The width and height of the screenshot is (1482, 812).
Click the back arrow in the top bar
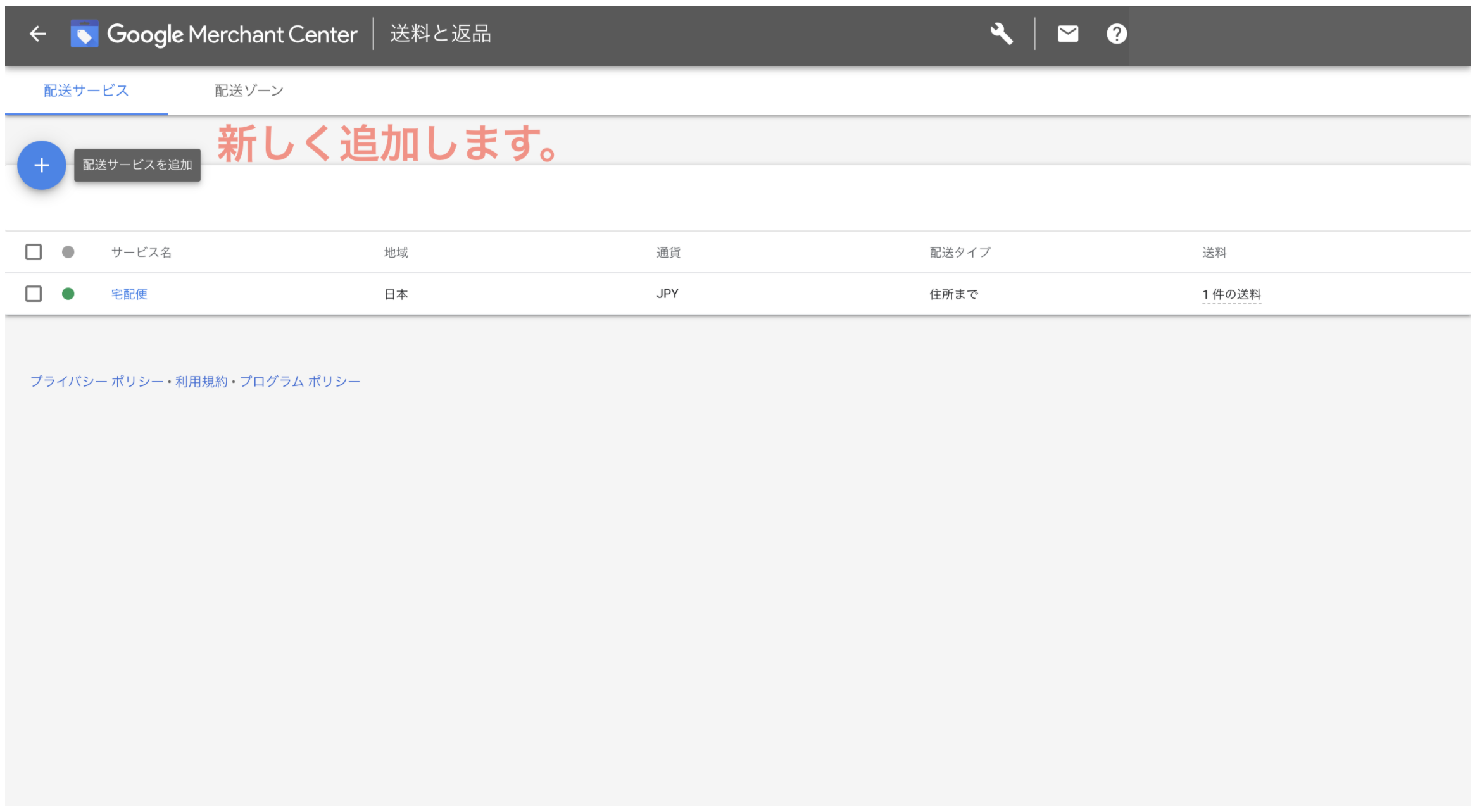point(37,34)
